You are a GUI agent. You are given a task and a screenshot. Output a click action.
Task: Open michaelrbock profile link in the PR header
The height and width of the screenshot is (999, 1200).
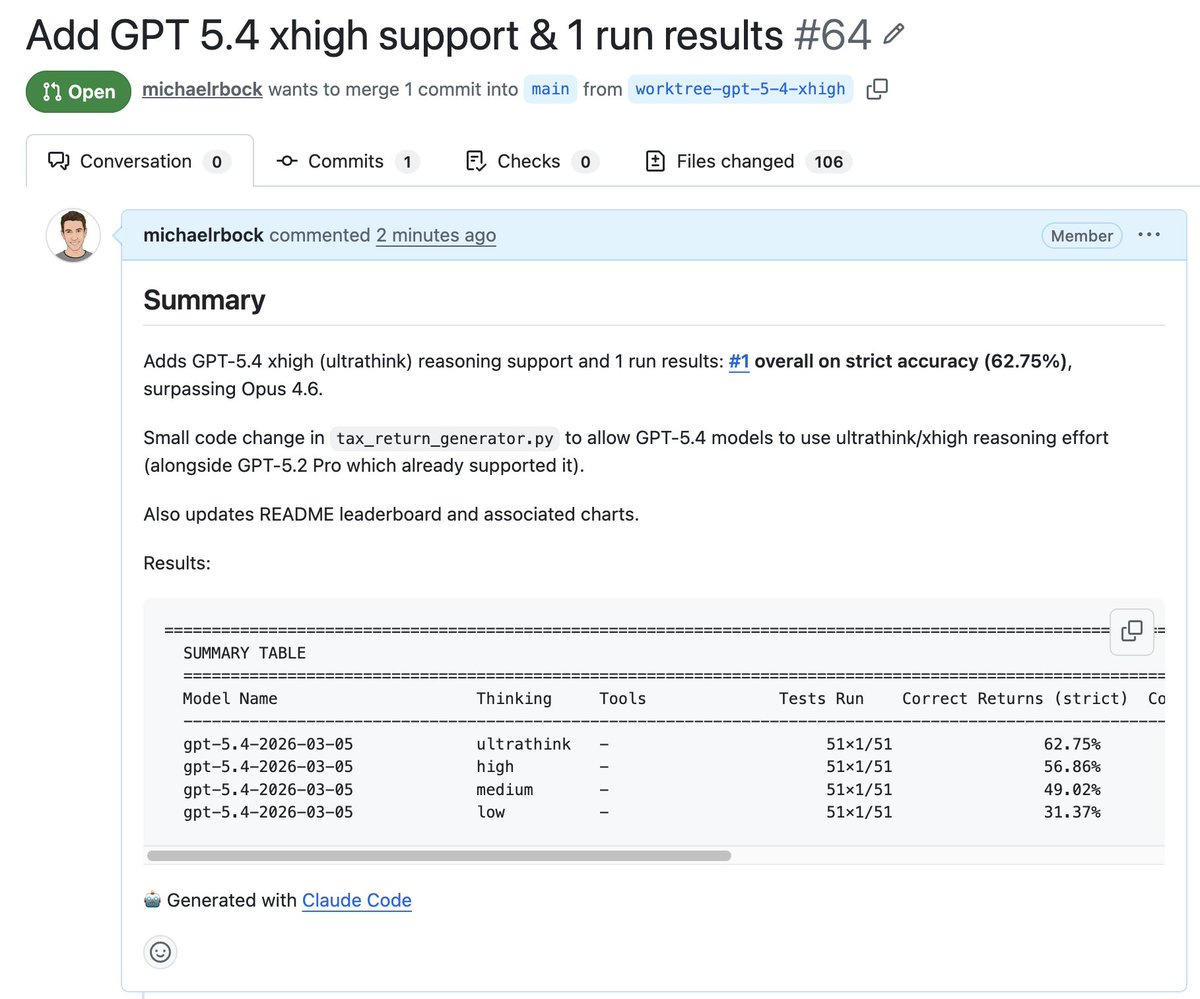(x=202, y=89)
